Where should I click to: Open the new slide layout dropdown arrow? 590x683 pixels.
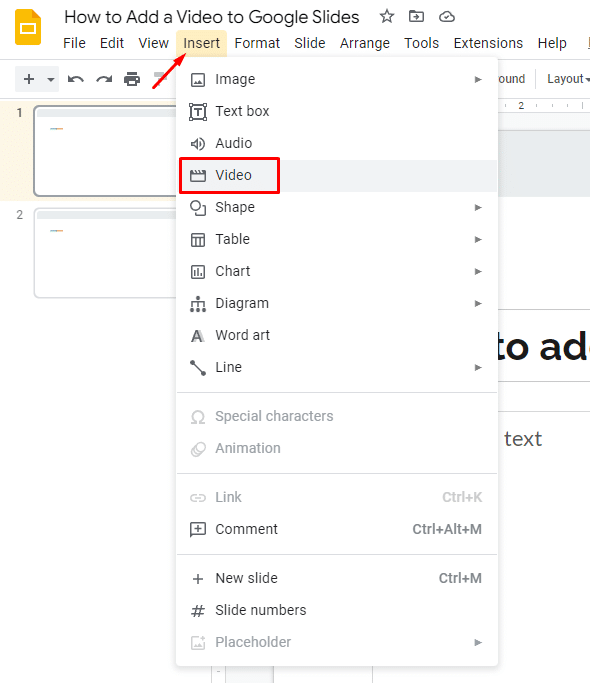(51, 79)
